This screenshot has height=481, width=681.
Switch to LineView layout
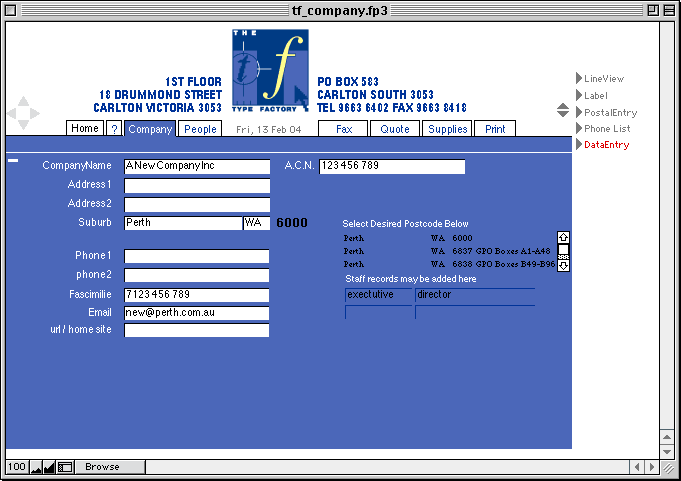[x=603, y=78]
